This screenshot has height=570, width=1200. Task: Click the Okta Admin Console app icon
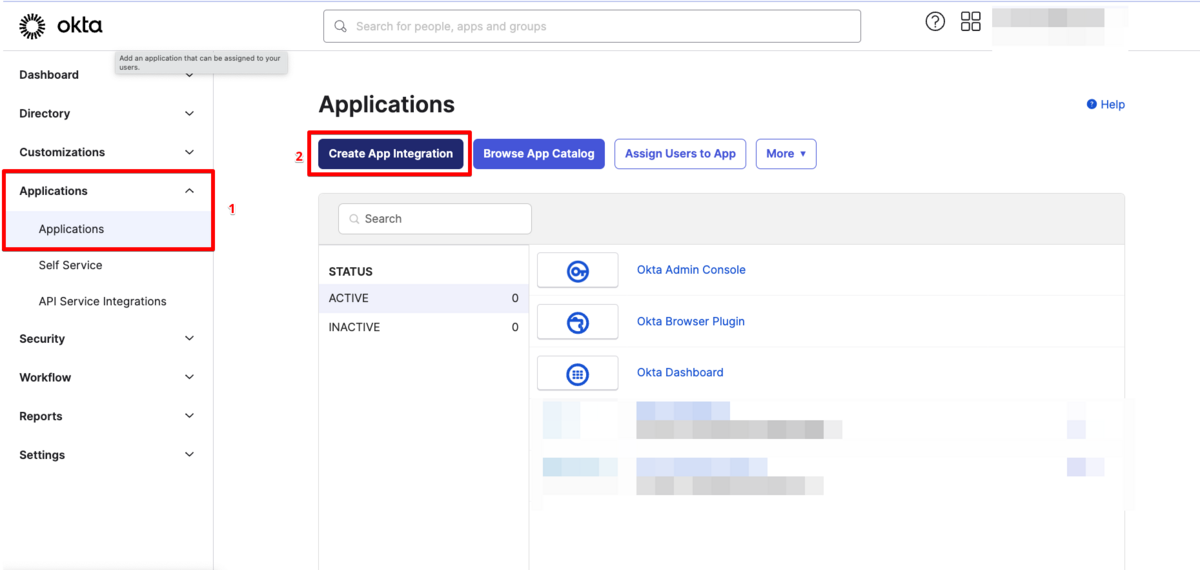coord(577,270)
